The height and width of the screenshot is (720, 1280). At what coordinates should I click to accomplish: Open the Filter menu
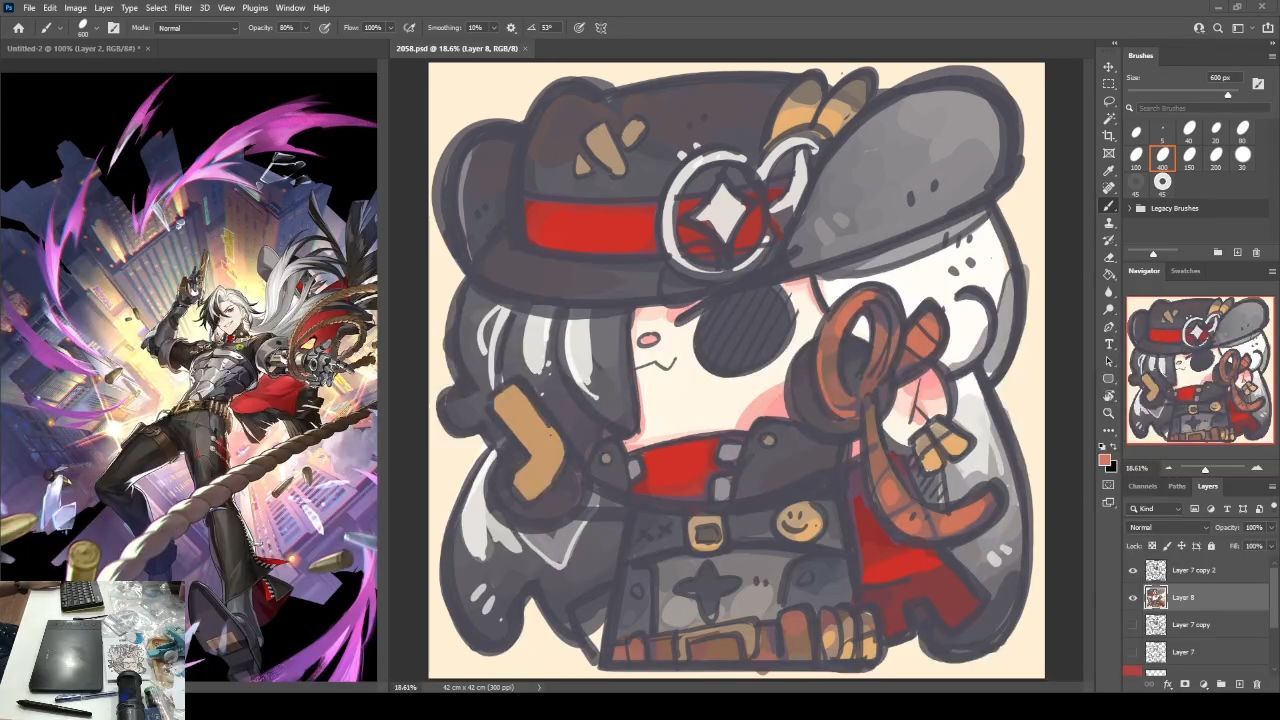tap(183, 8)
